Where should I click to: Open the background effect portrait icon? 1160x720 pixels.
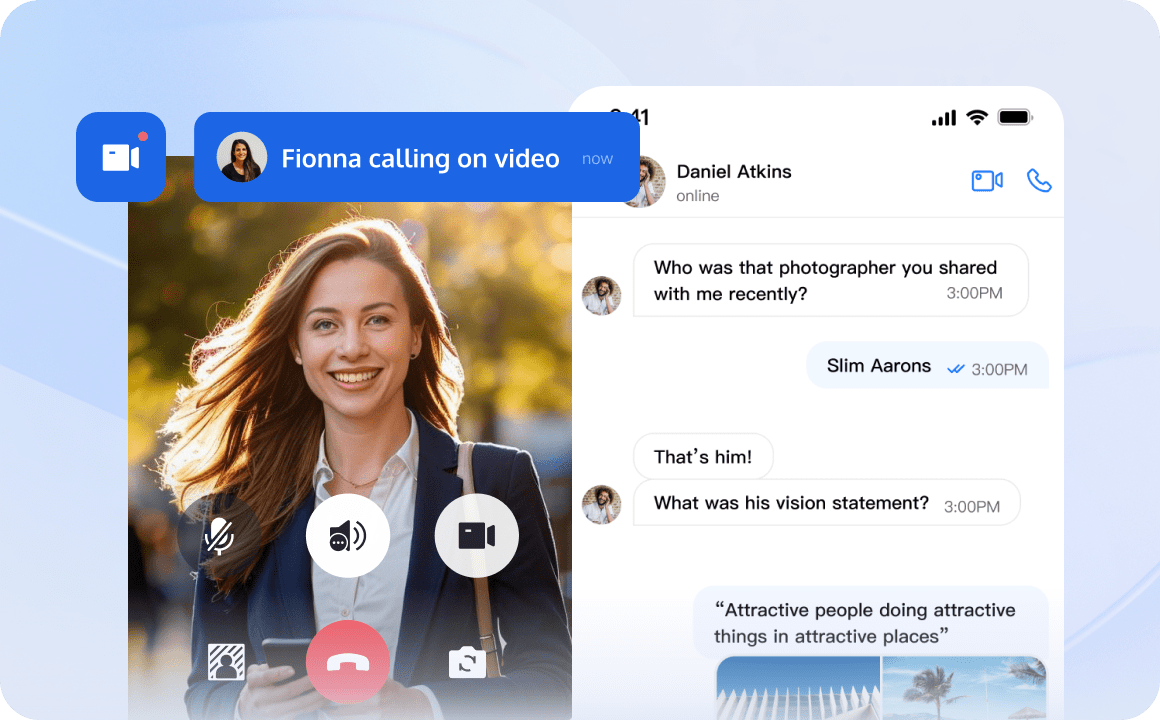[226, 662]
